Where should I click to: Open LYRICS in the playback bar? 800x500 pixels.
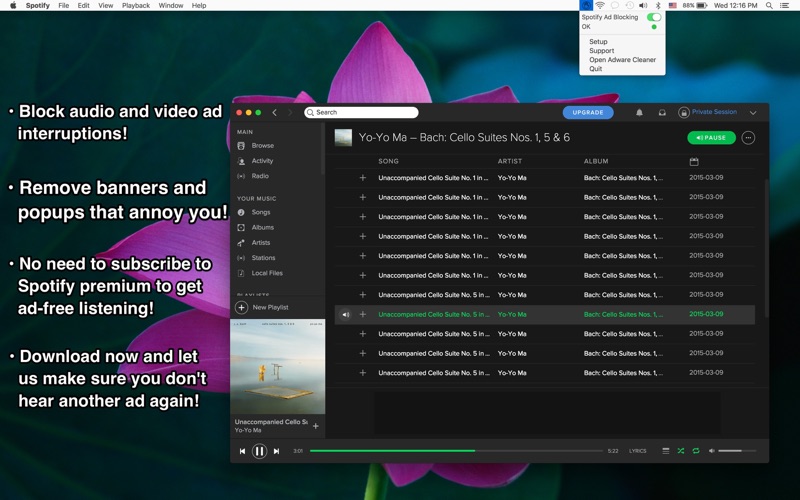pyautogui.click(x=637, y=451)
